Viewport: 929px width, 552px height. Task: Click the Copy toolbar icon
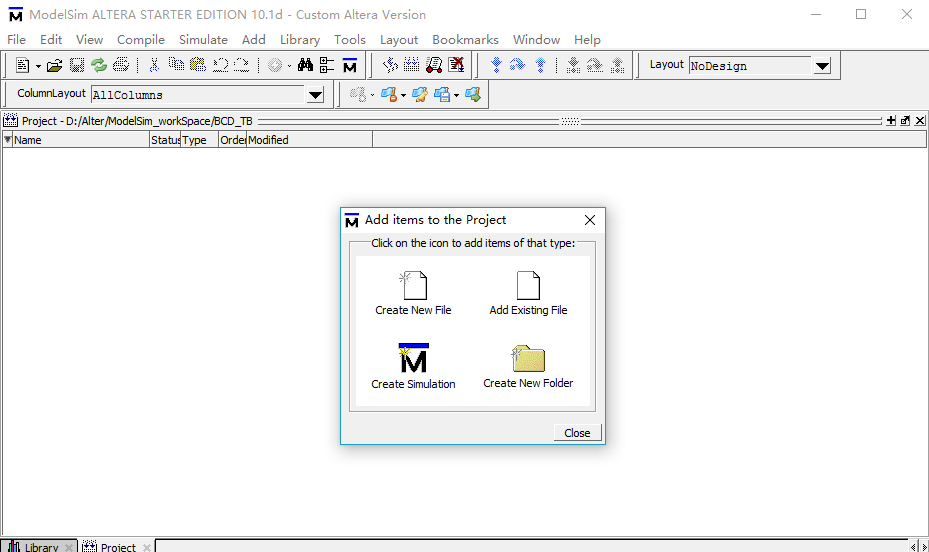pos(176,64)
